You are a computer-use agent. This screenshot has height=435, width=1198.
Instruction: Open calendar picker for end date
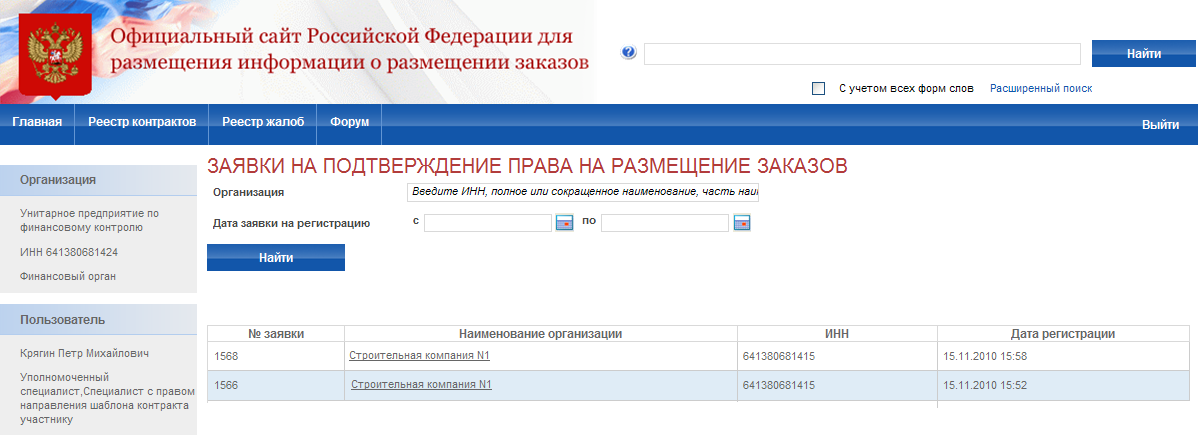[742, 223]
